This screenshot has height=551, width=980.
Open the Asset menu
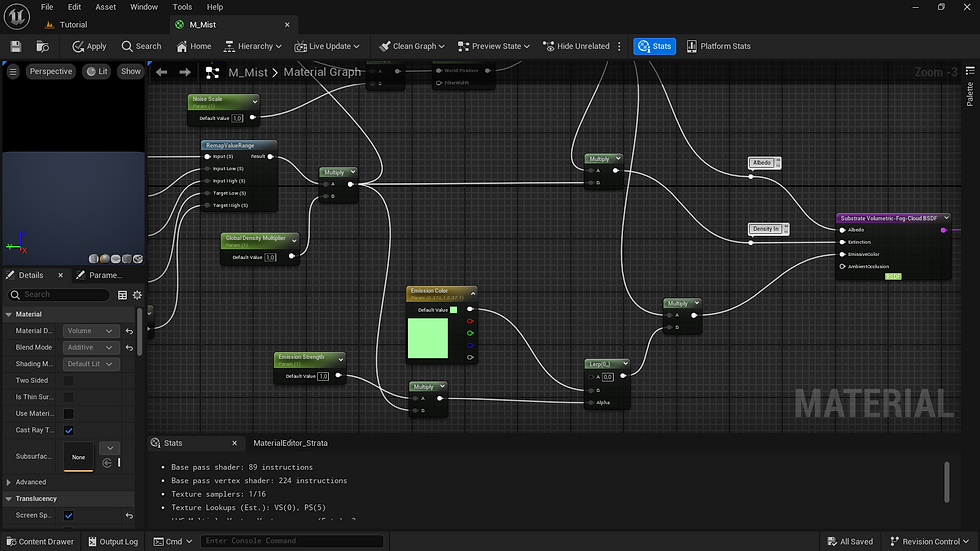click(103, 7)
